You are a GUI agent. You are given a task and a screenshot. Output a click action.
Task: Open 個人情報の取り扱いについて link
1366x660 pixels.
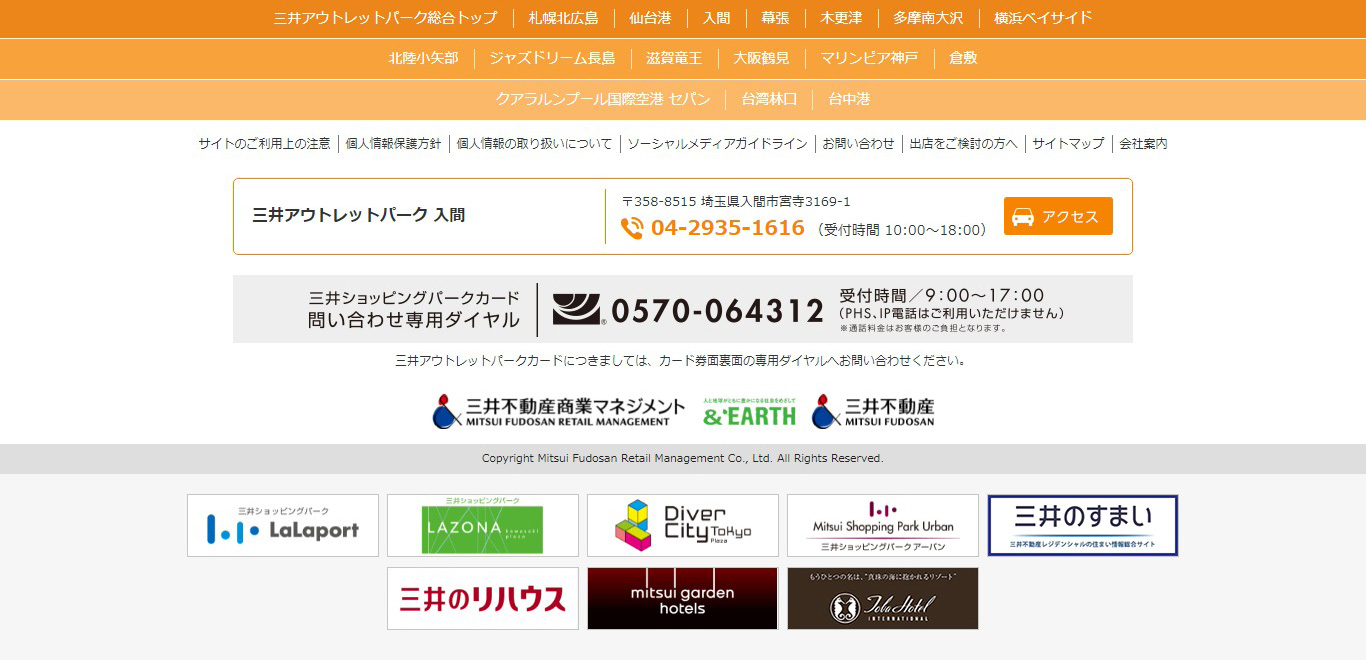534,144
